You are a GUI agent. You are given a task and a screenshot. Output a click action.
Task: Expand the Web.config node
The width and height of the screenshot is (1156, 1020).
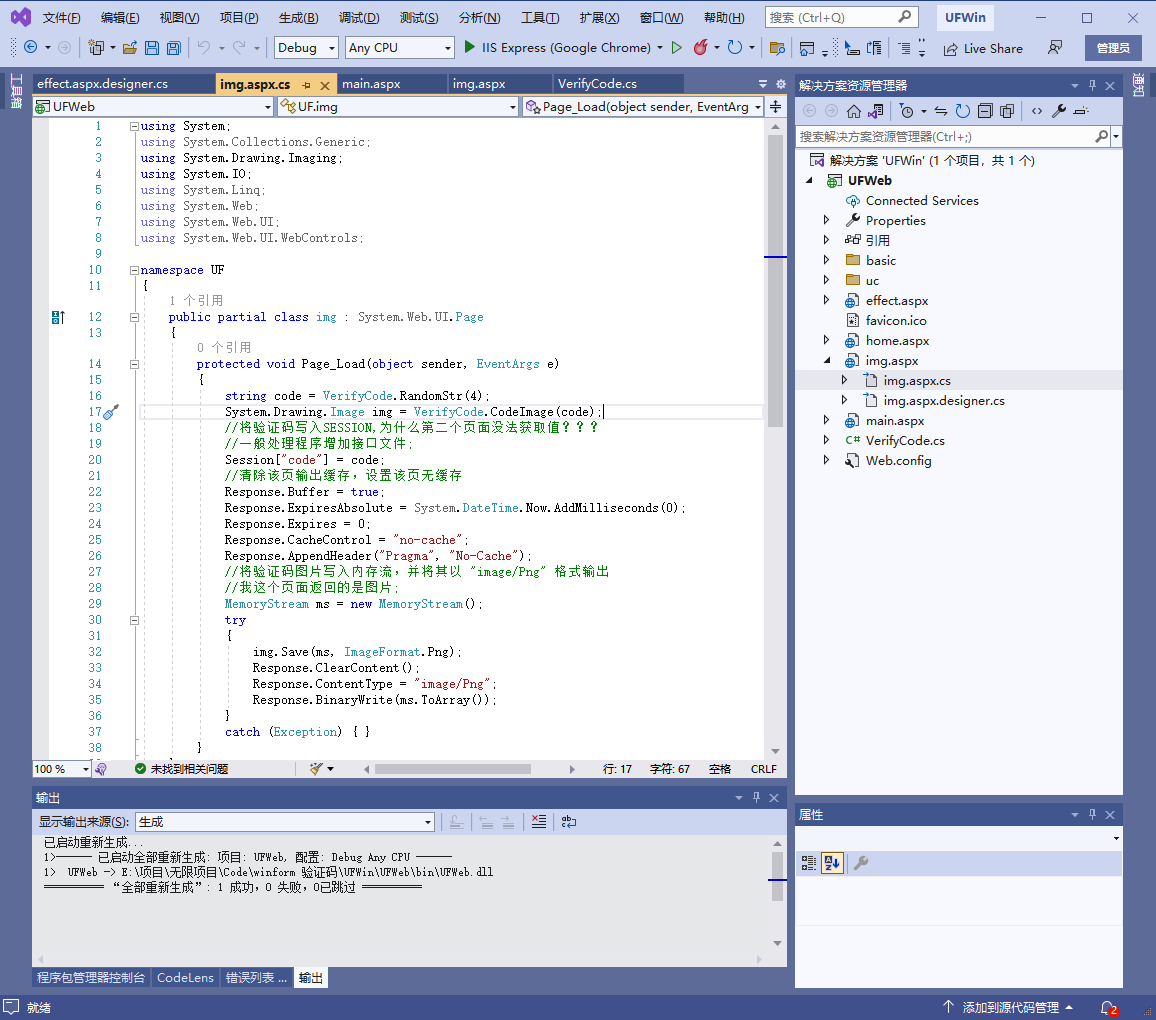click(826, 460)
